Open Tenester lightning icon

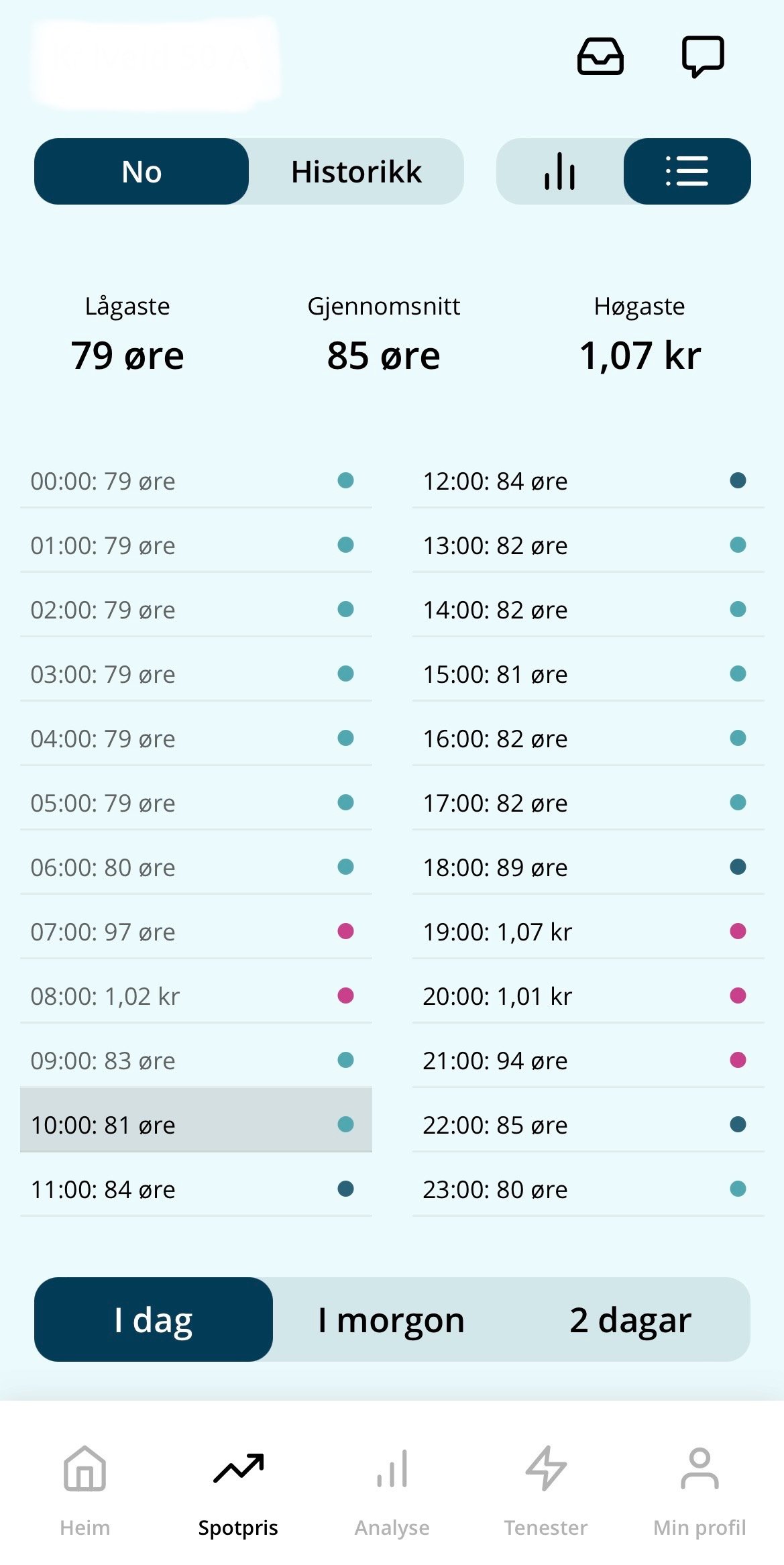coord(546,1468)
